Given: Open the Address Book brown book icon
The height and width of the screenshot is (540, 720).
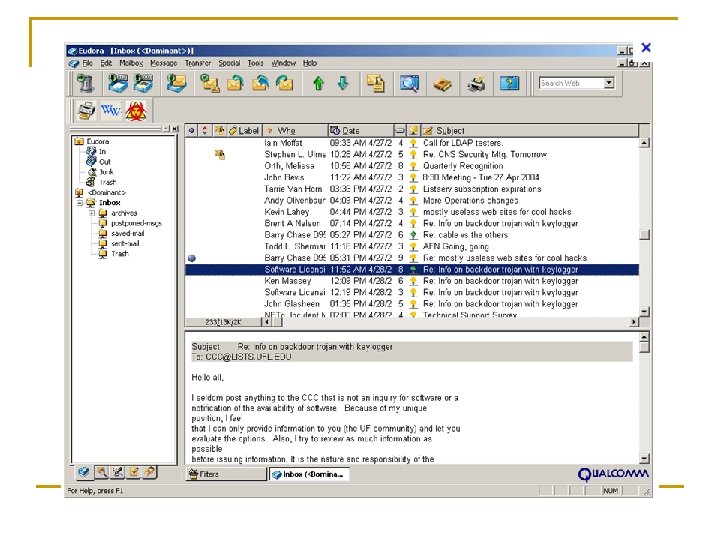Looking at the screenshot, I should [x=443, y=83].
